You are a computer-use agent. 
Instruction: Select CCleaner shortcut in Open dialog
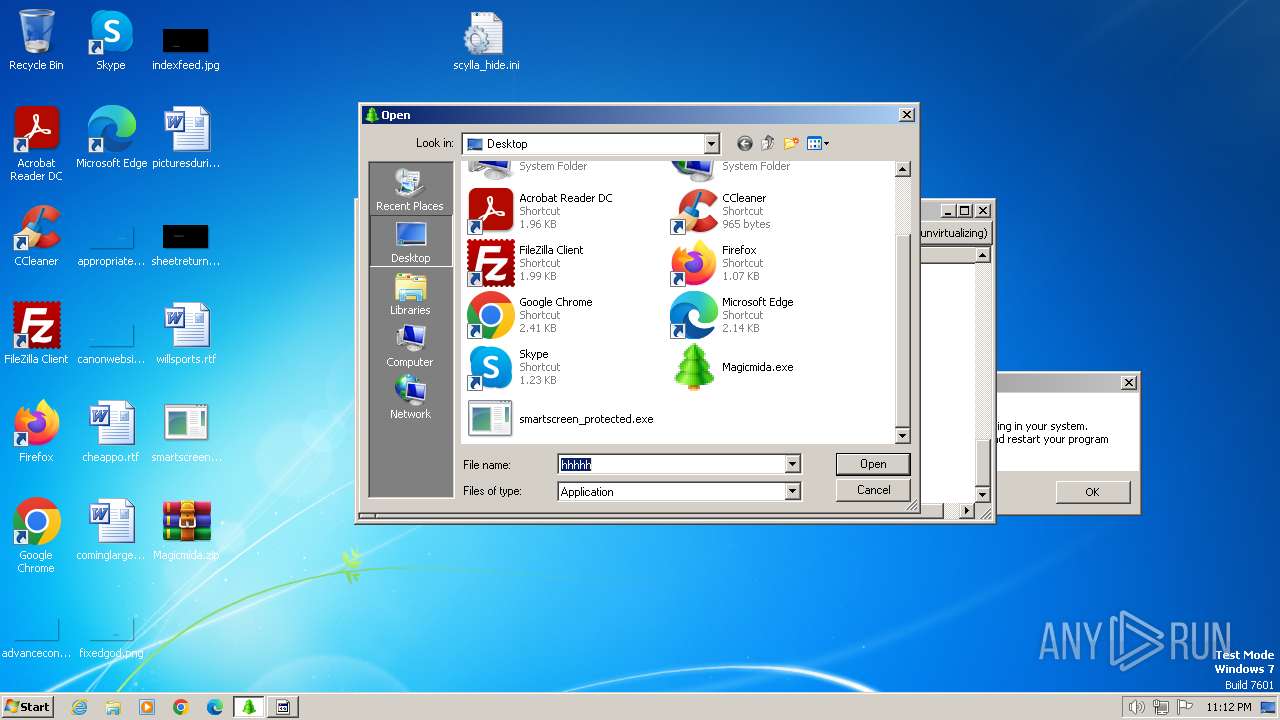[722, 211]
